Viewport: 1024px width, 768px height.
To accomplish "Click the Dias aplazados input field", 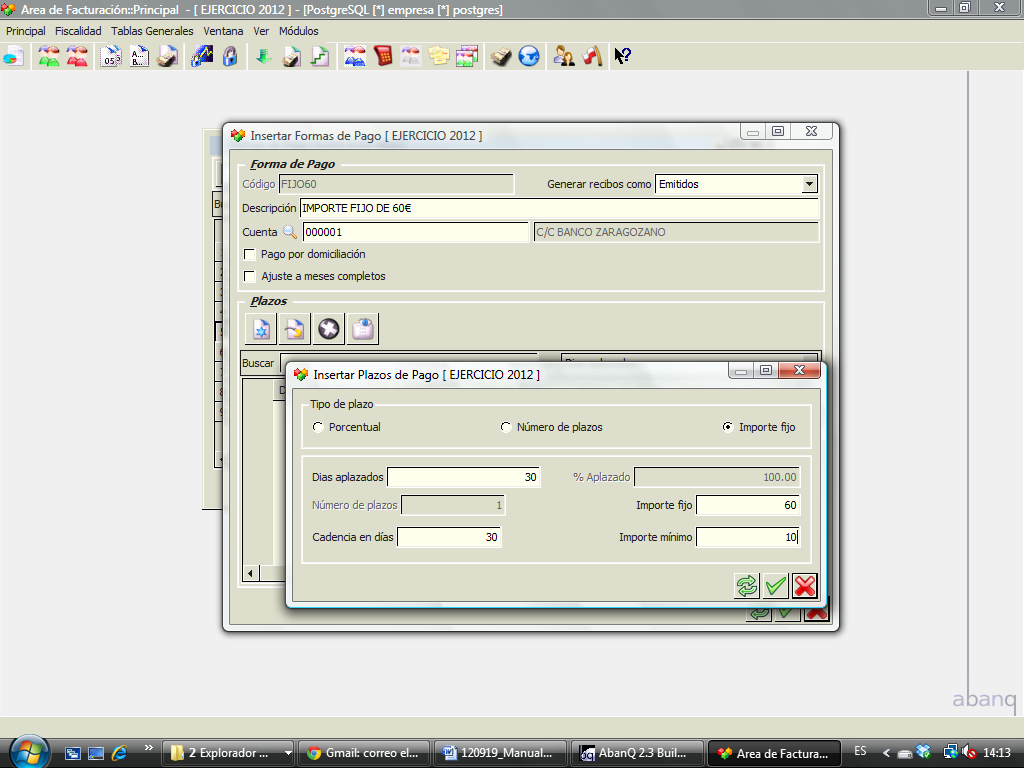I will 464,477.
